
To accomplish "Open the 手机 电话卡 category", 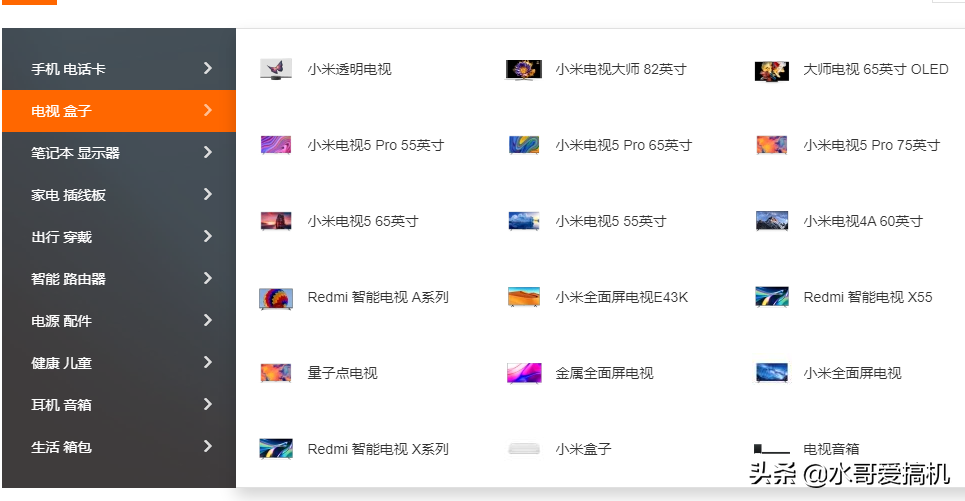I will pos(119,69).
